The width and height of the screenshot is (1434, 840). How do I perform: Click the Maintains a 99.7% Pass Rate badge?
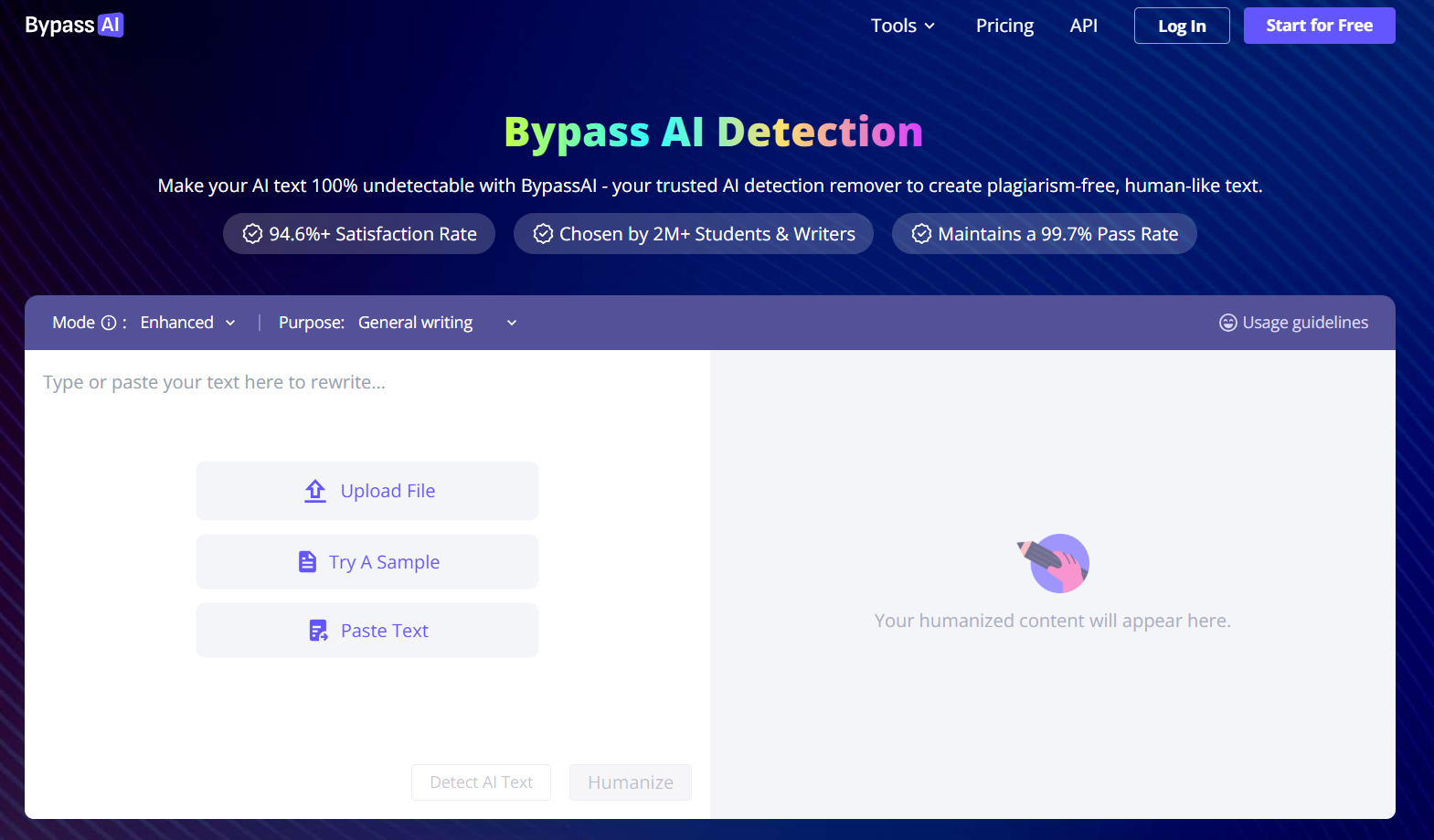pyautogui.click(x=1045, y=234)
